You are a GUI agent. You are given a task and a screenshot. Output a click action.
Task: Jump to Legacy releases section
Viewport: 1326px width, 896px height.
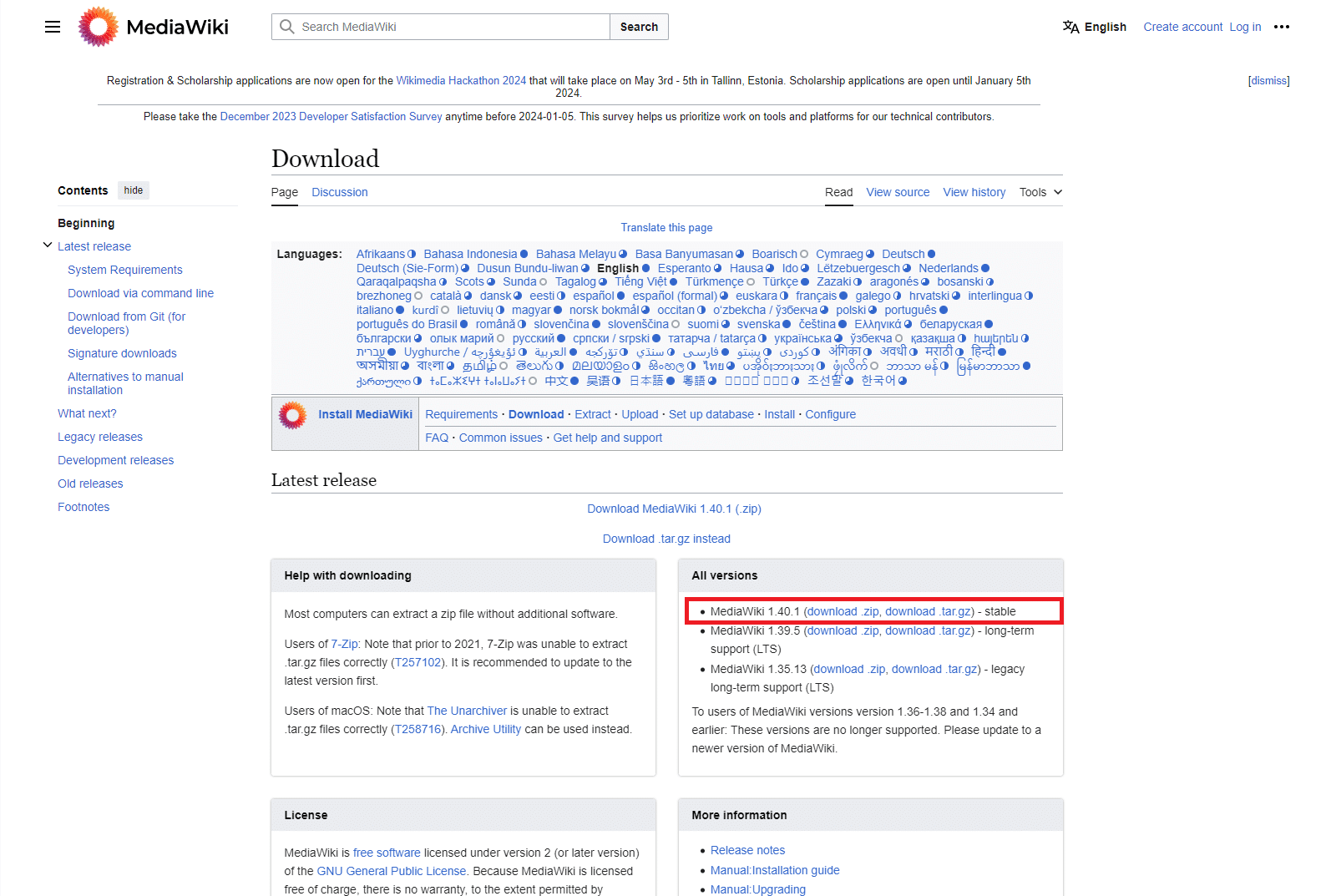[100, 437]
